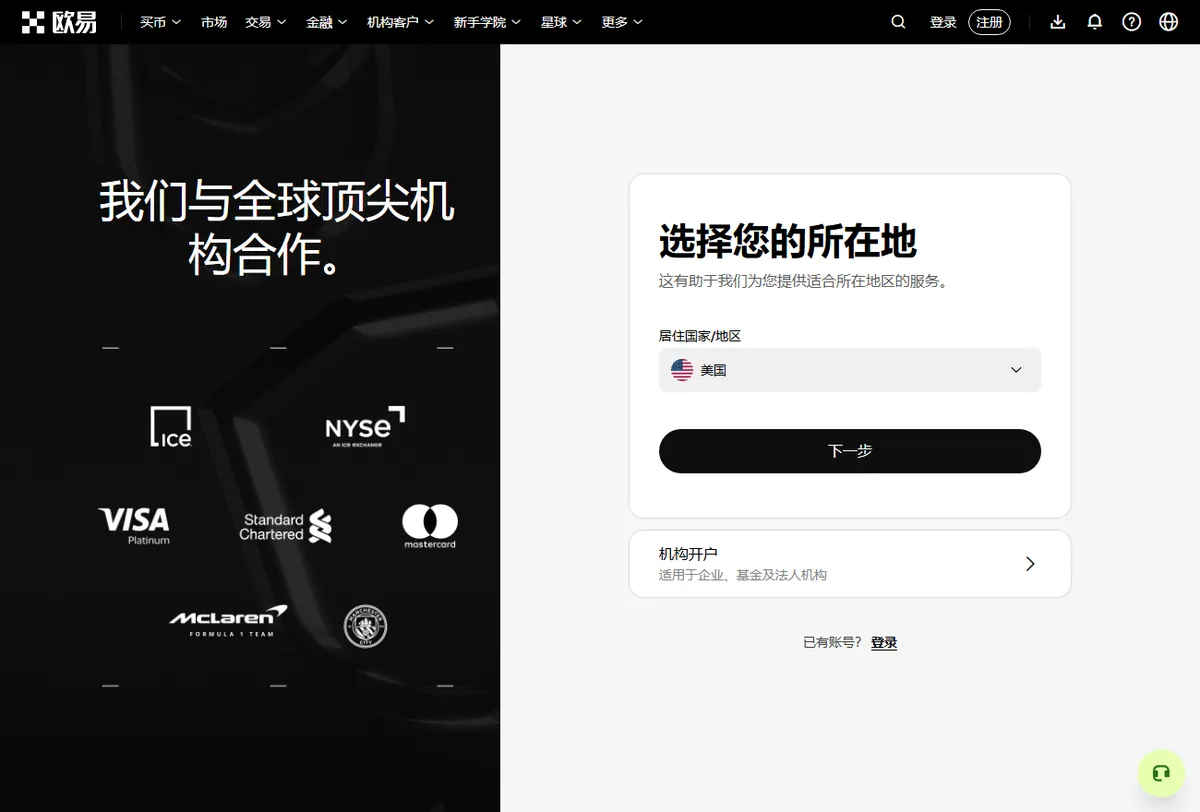Click the VISA Platinum logo
Screen dimensions: 1200x812
tap(134, 526)
